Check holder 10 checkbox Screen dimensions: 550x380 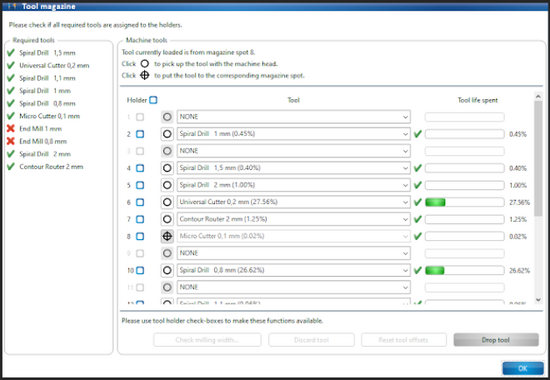140,270
